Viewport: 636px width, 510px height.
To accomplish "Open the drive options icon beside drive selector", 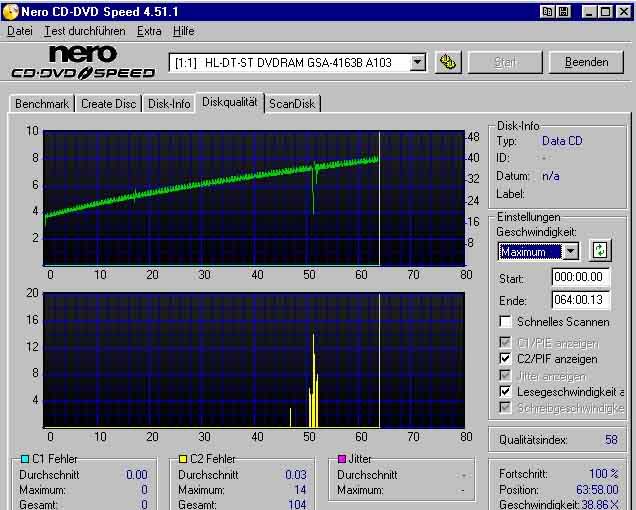I will [449, 62].
